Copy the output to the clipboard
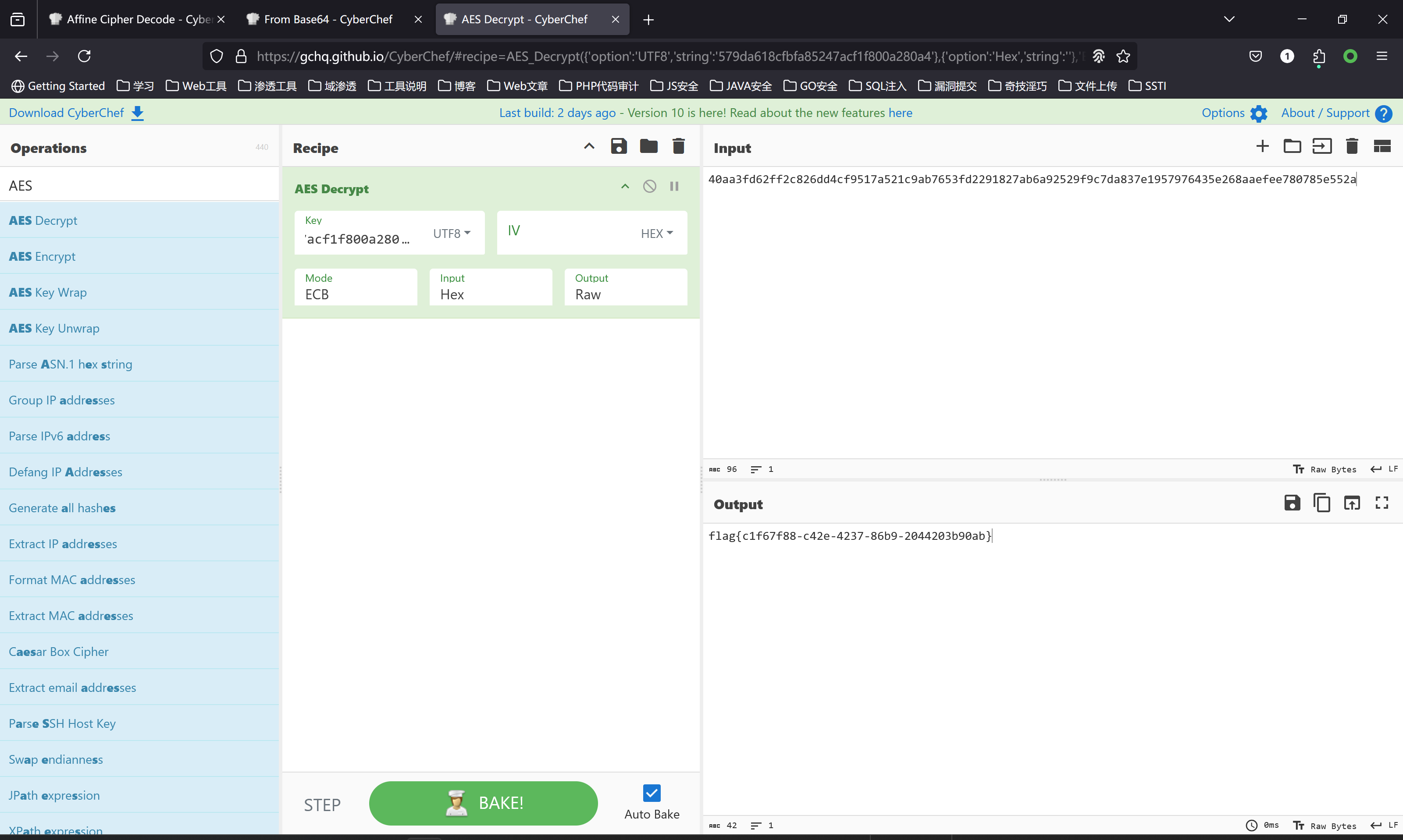This screenshot has width=1403, height=840. click(1321, 503)
